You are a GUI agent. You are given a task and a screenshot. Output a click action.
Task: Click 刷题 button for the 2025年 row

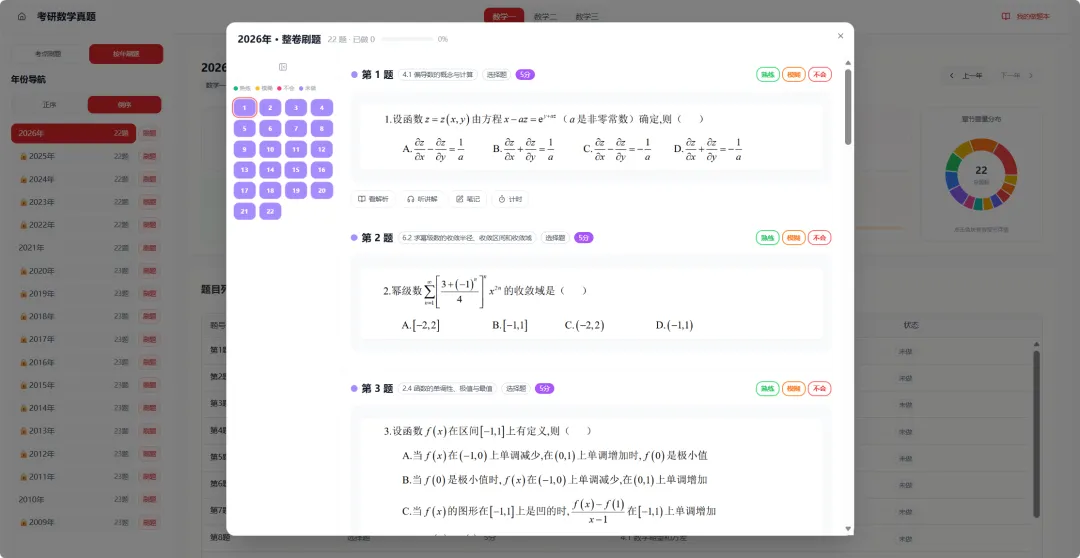(149, 156)
